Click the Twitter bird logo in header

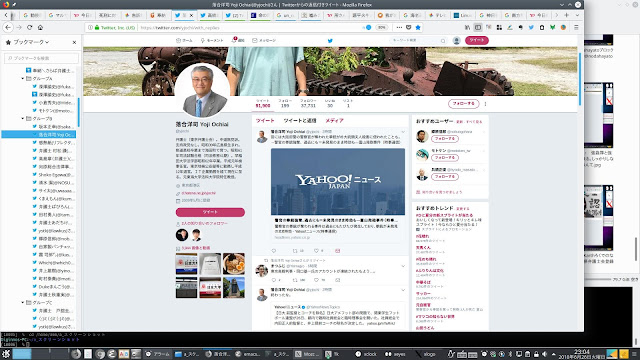tap(330, 40)
